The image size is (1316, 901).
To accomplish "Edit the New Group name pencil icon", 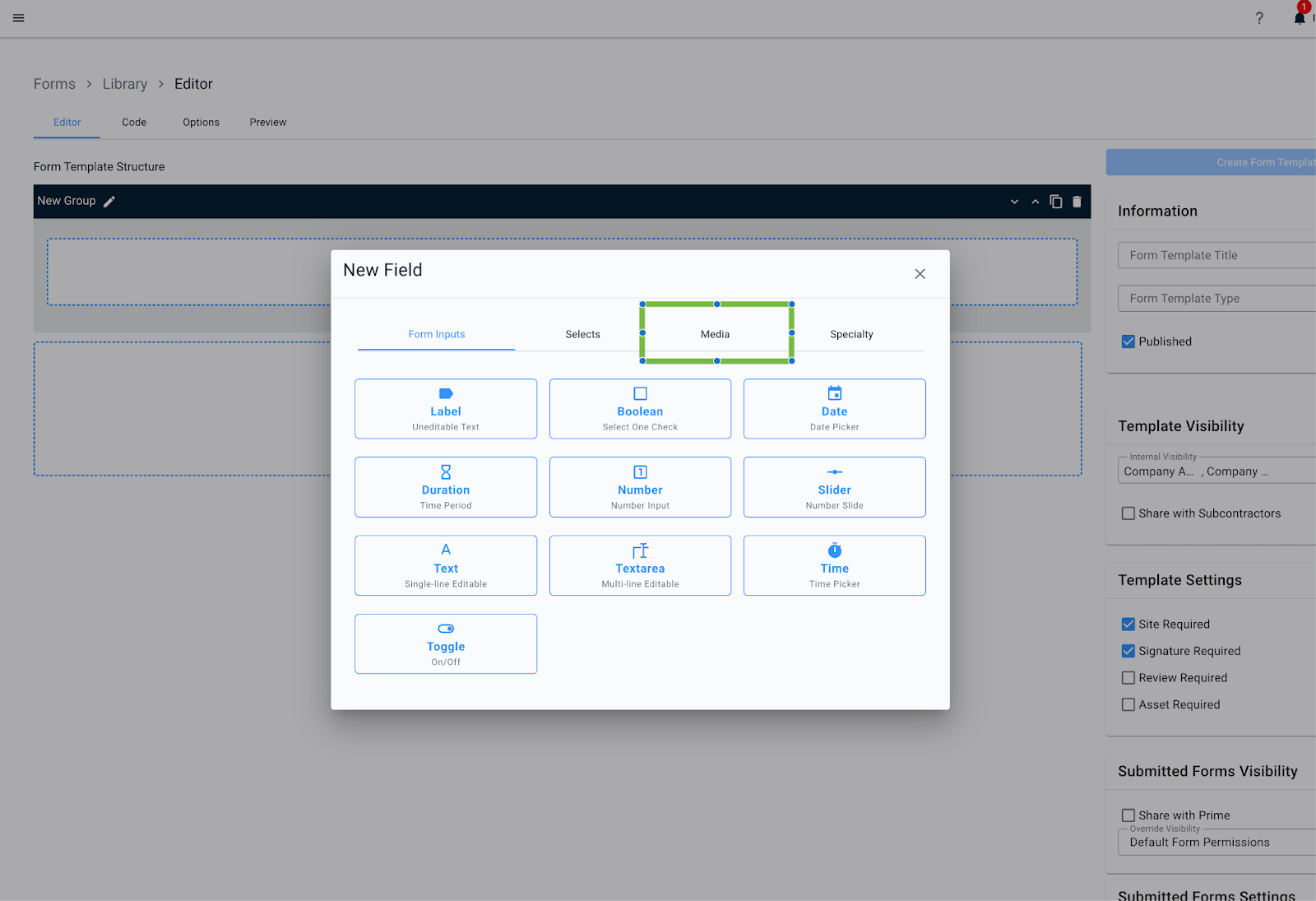I will point(109,202).
